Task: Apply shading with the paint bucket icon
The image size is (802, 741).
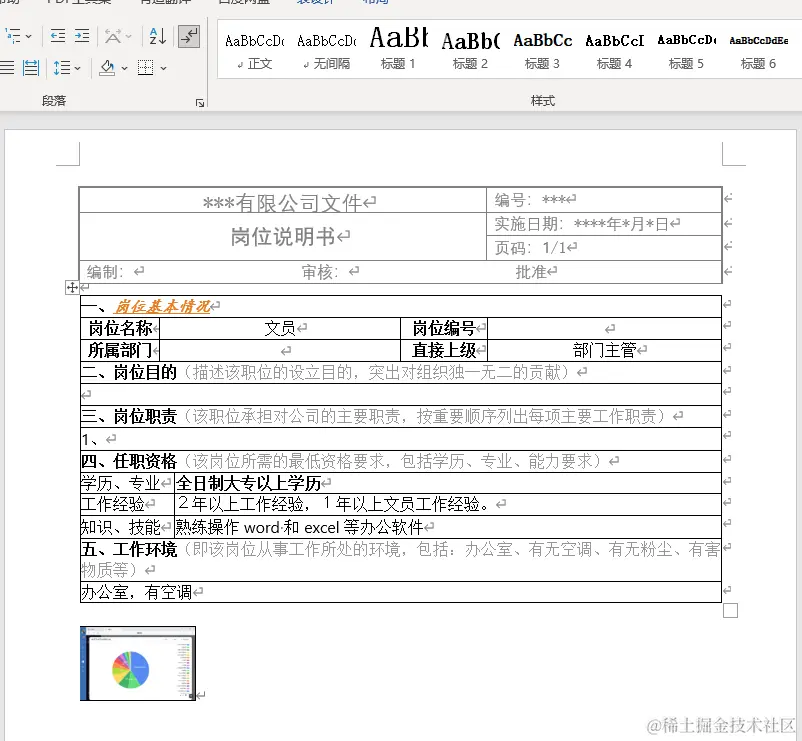Action: 107,68
